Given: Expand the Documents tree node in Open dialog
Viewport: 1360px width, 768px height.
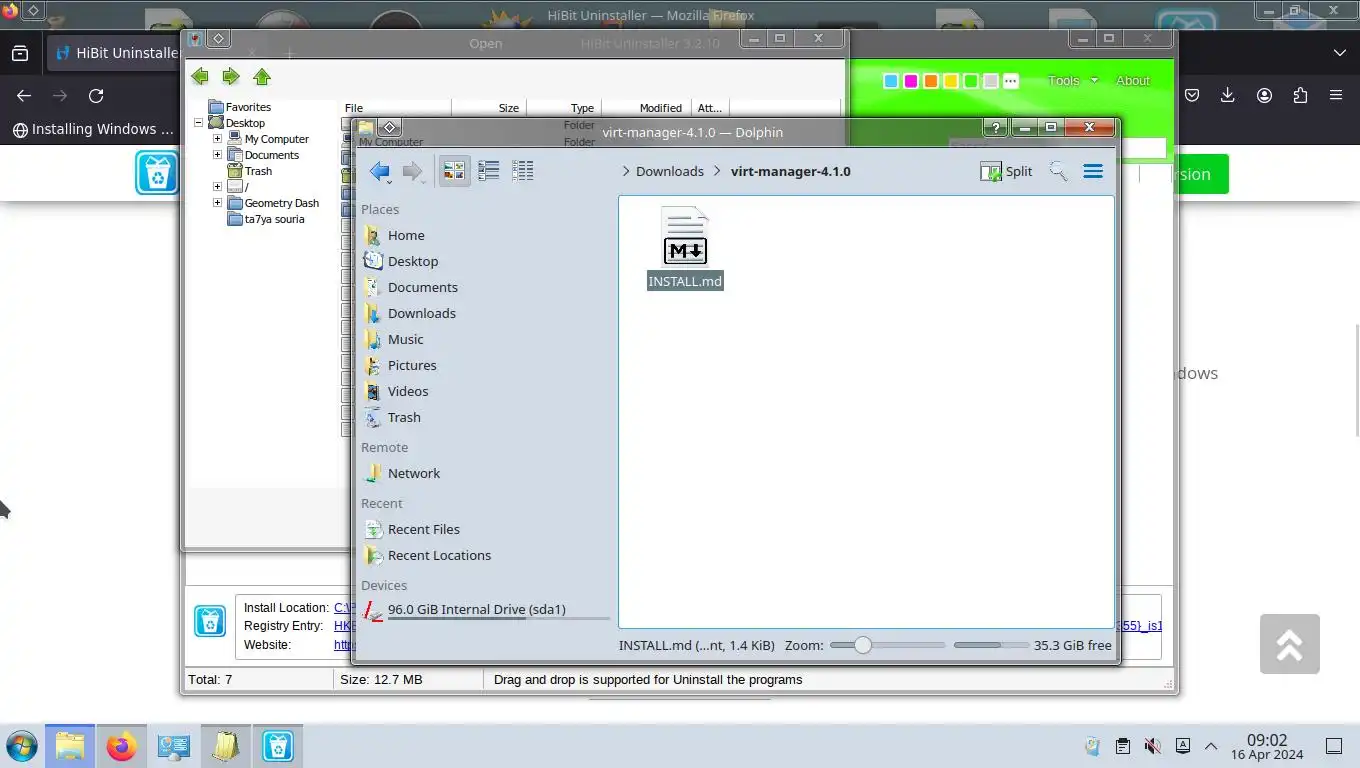Looking at the screenshot, I should 218,155.
